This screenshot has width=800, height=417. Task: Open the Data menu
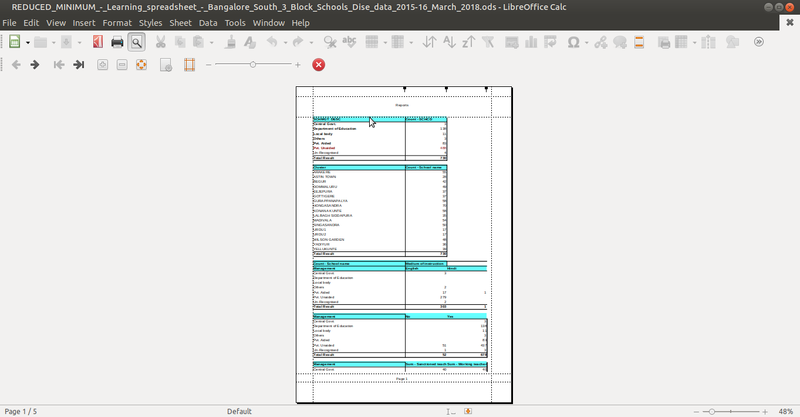point(208,23)
